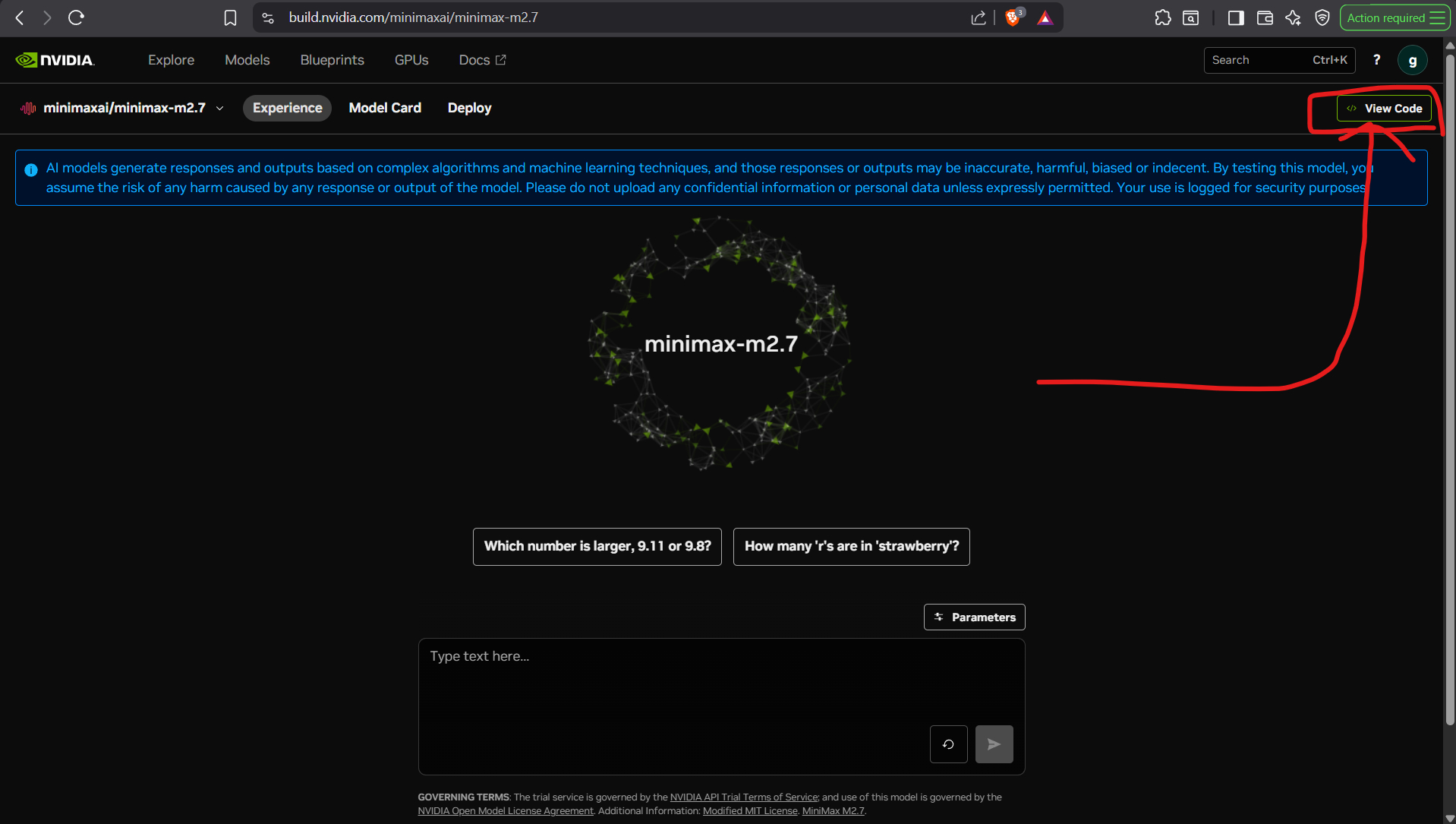Viewport: 1456px width, 824px height.
Task: Reload the page with the refresh icon
Action: pos(76,17)
